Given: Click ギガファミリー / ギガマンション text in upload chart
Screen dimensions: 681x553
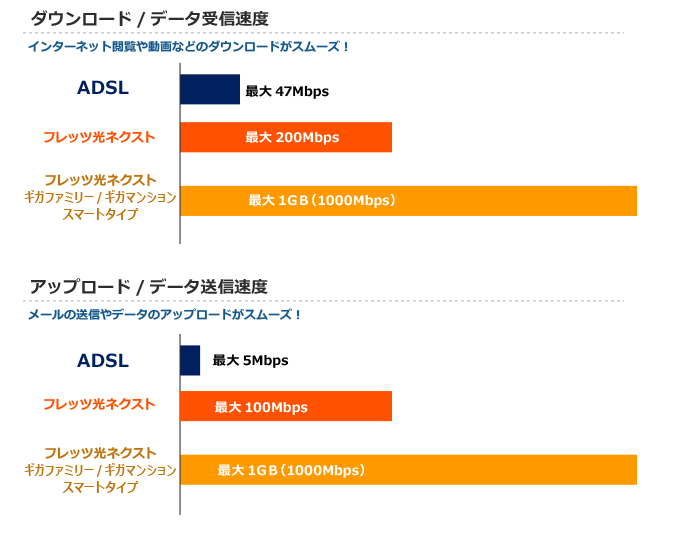Looking at the screenshot, I should (100, 470).
